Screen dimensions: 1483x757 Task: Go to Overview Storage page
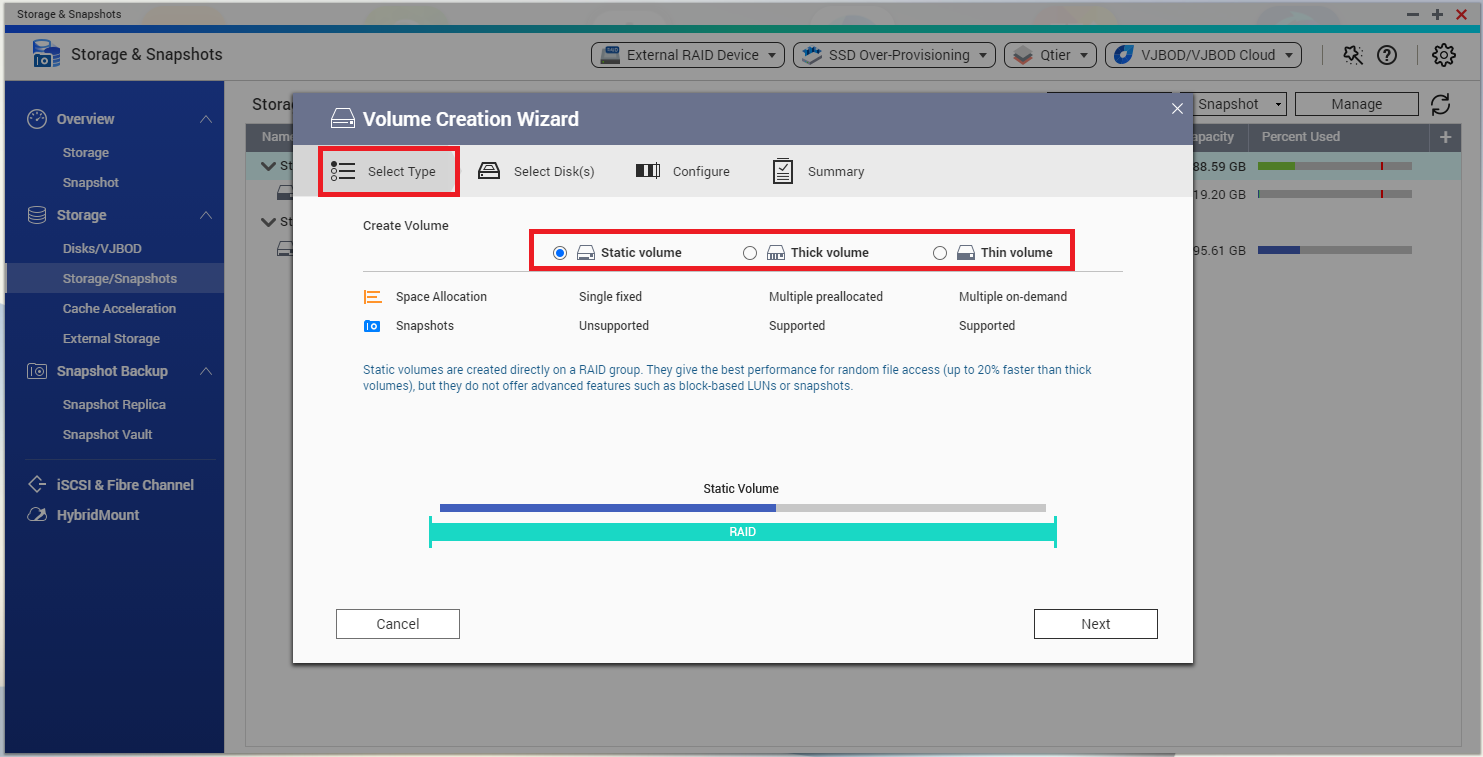(85, 153)
